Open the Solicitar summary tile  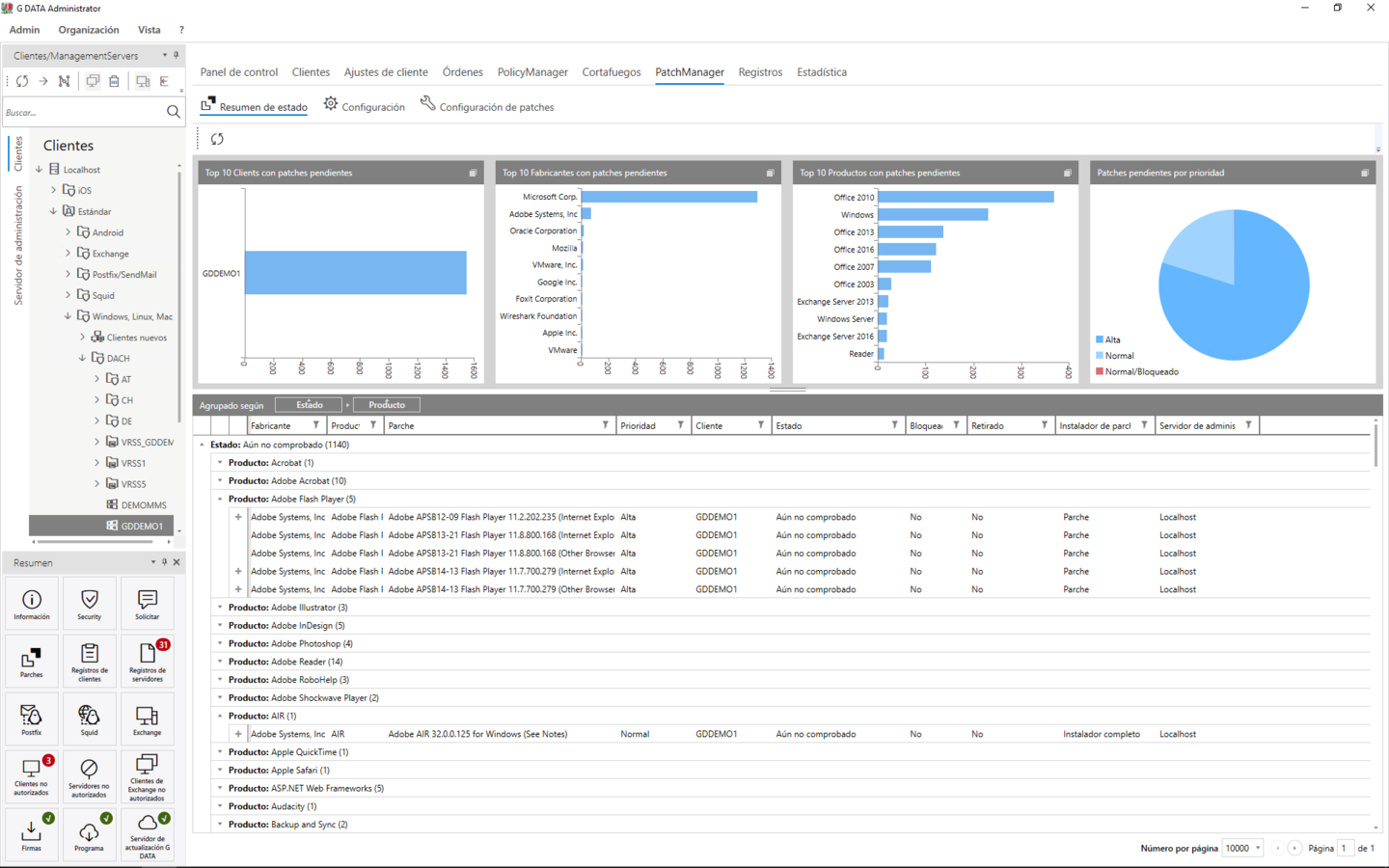[x=147, y=603]
